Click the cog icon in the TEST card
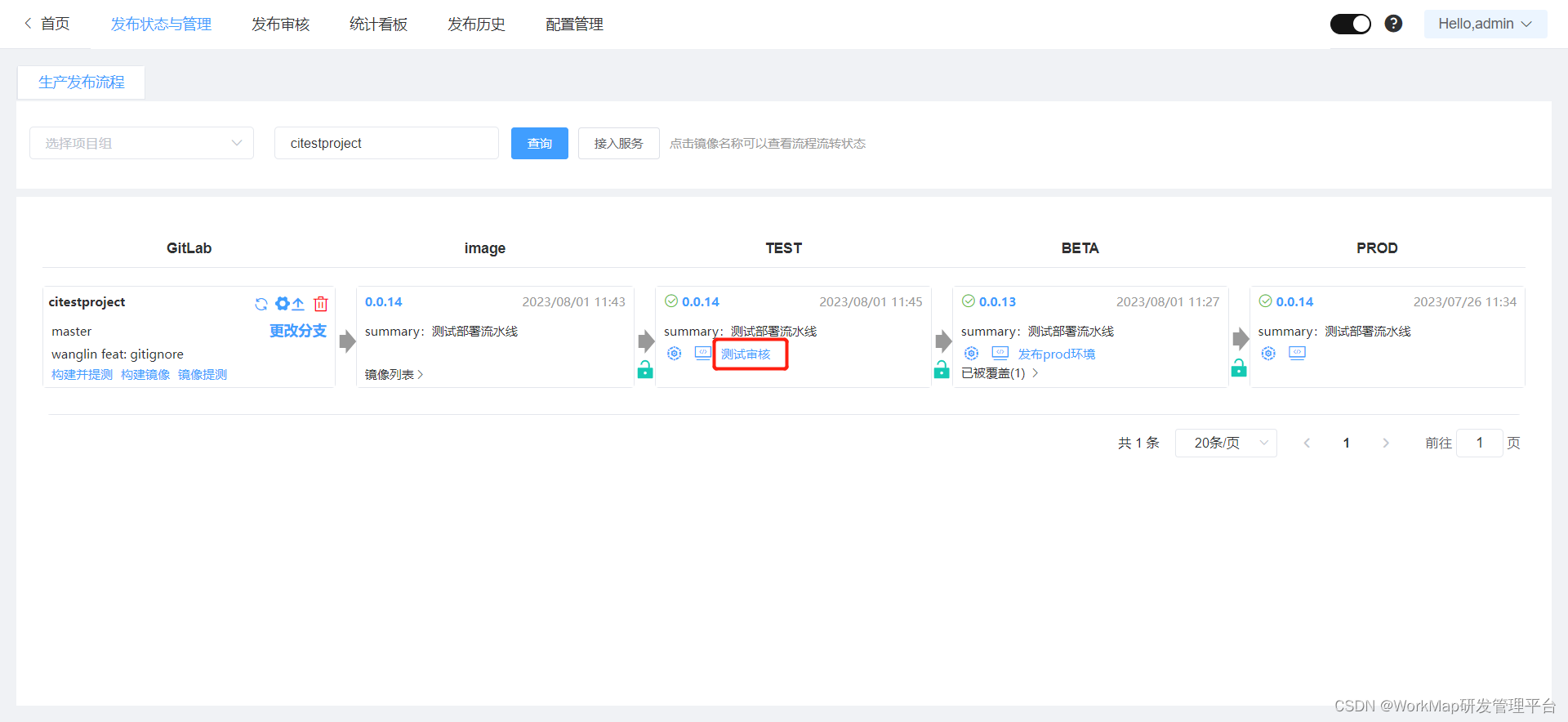This screenshot has width=1568, height=722. (674, 354)
